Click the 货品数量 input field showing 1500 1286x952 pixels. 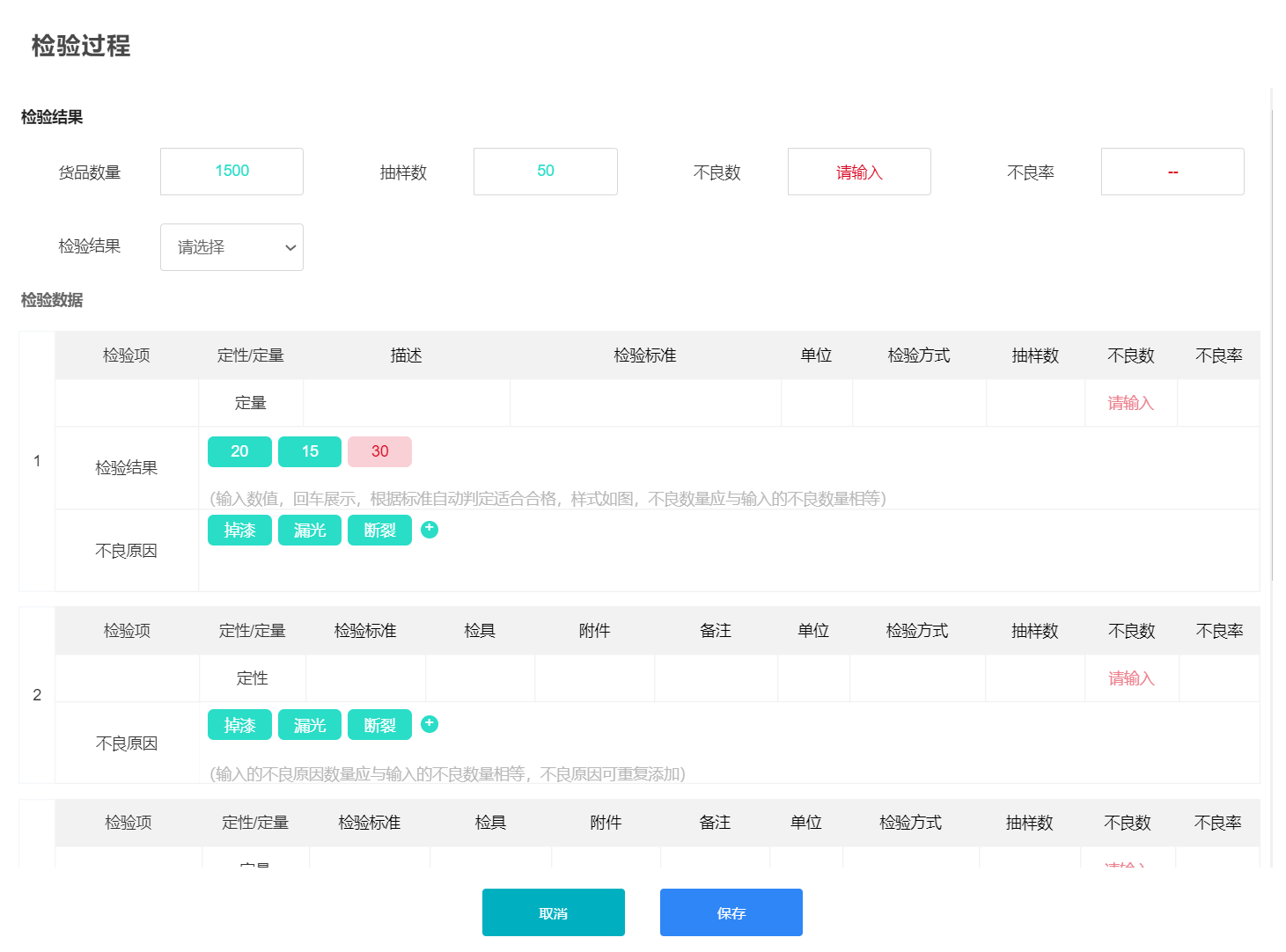(x=231, y=172)
